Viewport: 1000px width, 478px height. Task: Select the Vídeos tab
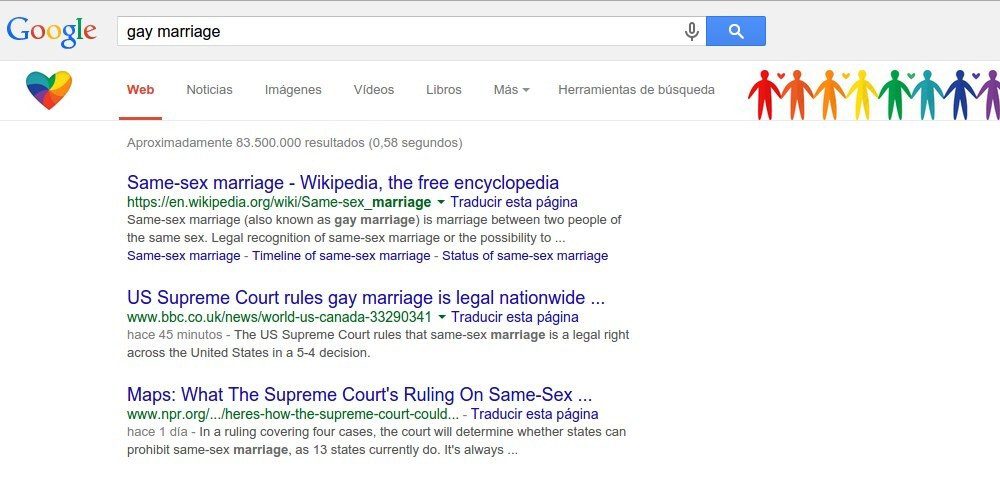373,90
